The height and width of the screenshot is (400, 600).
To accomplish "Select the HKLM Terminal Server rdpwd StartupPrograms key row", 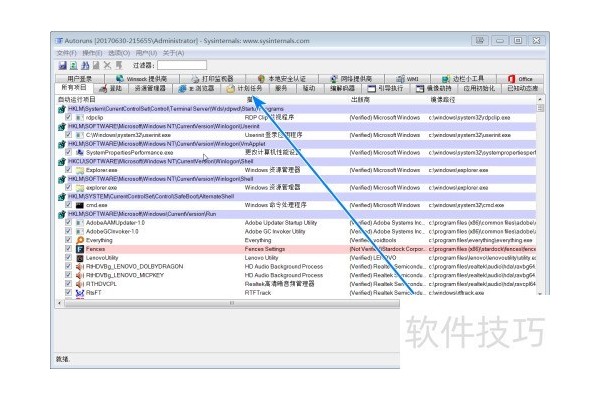I will point(297,109).
